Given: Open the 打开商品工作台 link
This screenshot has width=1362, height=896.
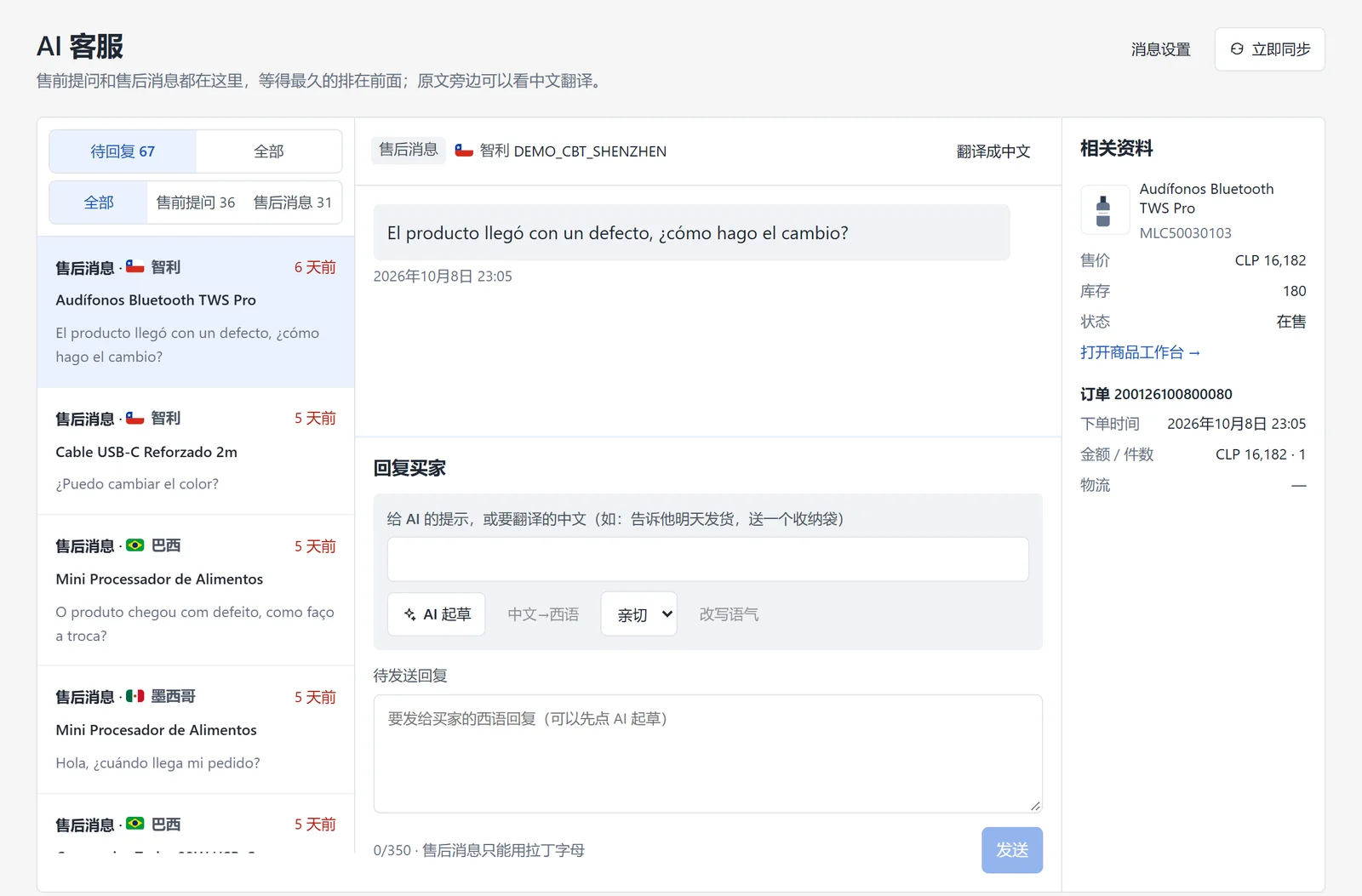Looking at the screenshot, I should click(x=1140, y=352).
